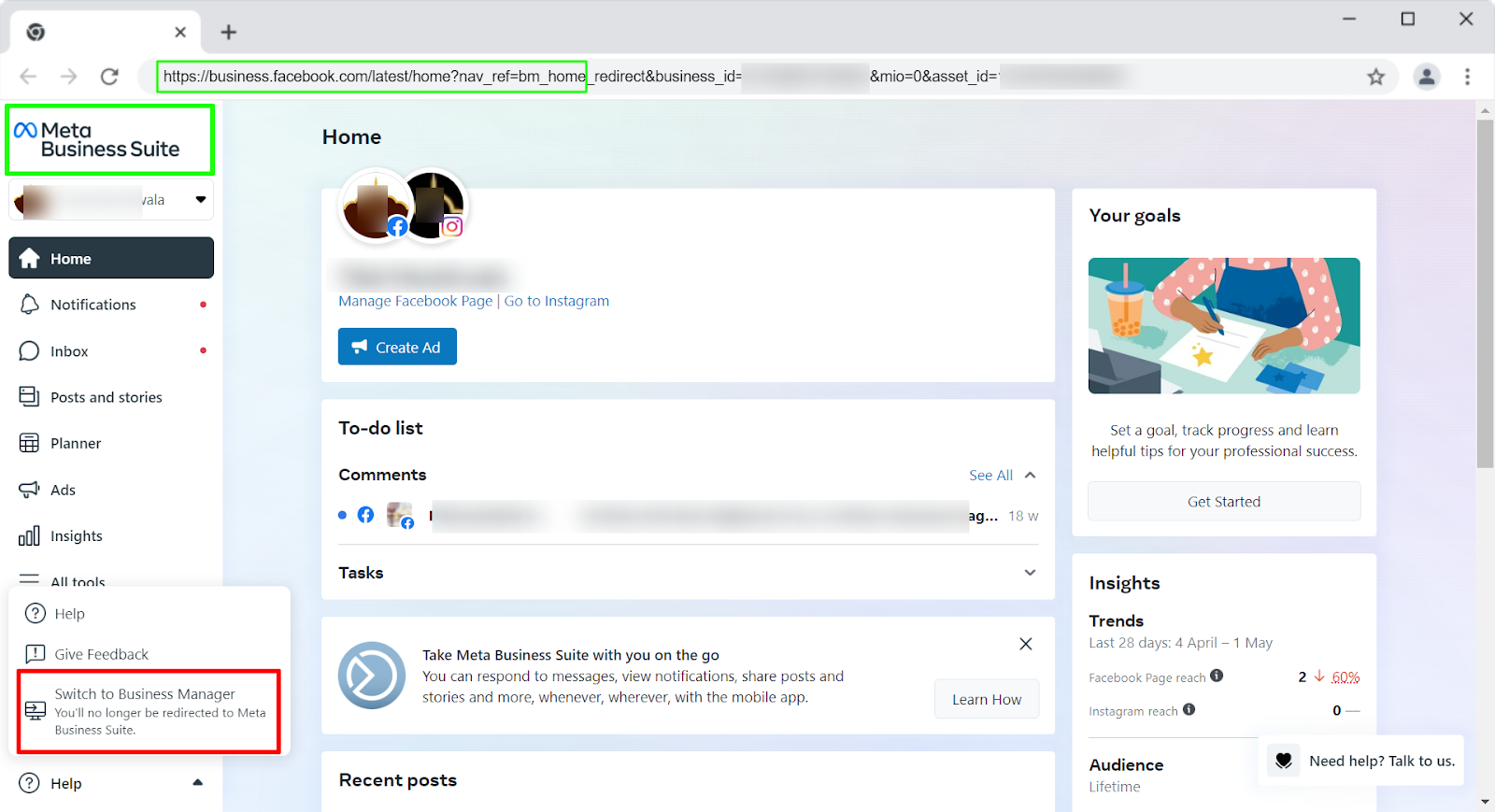Collapse the Comments section chevron

(x=1030, y=475)
